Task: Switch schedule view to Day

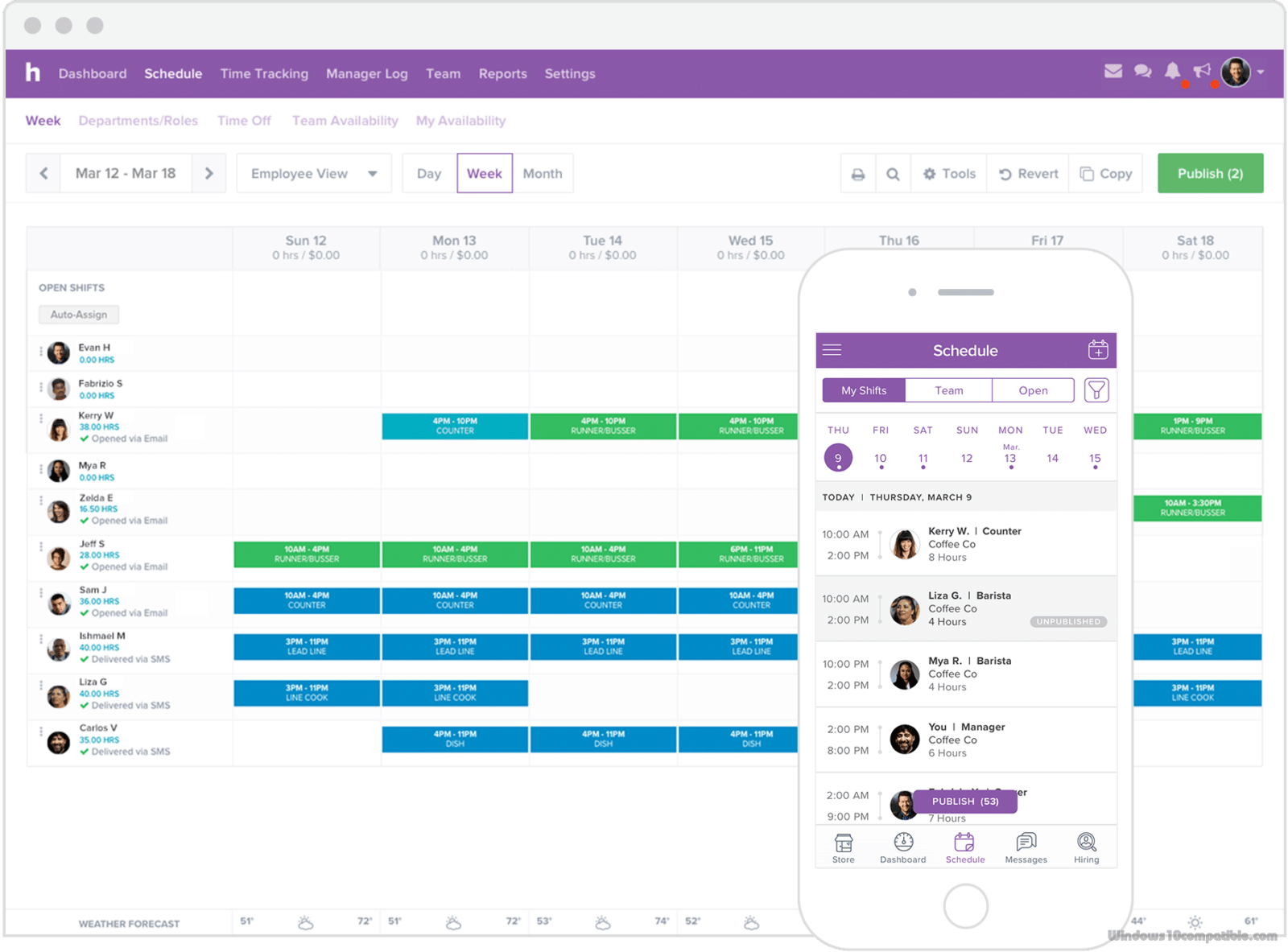Action: point(428,173)
